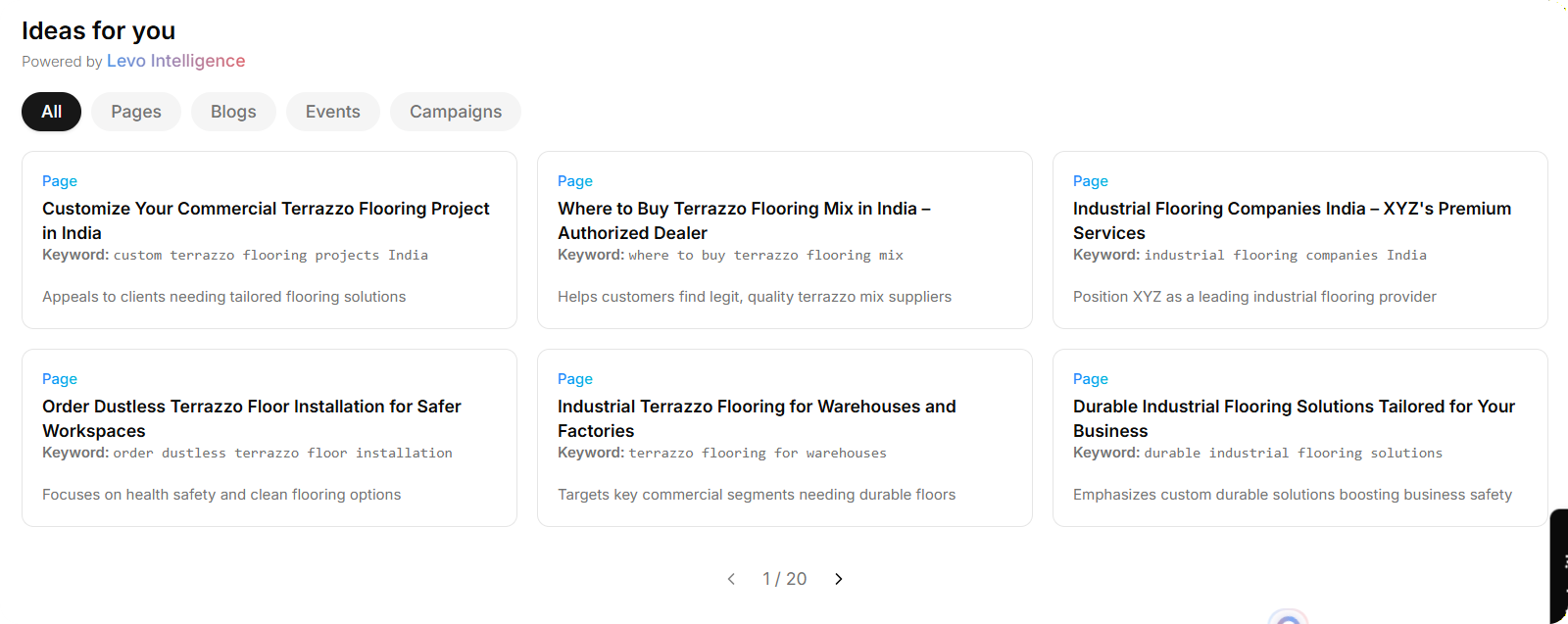Open 'Customize Your Commercial Terrazzo Flooring Project' idea
This screenshot has width=1568, height=624.
pyautogui.click(x=266, y=220)
